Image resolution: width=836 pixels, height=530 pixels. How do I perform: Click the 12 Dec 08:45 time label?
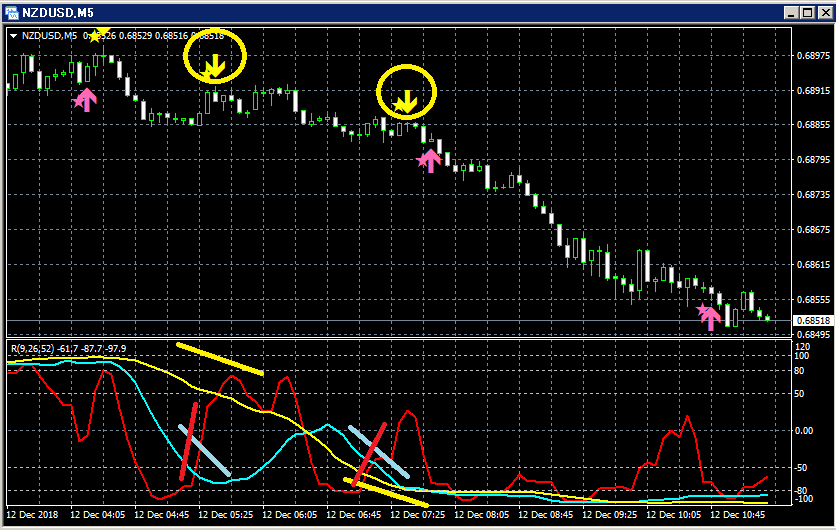[x=545, y=515]
